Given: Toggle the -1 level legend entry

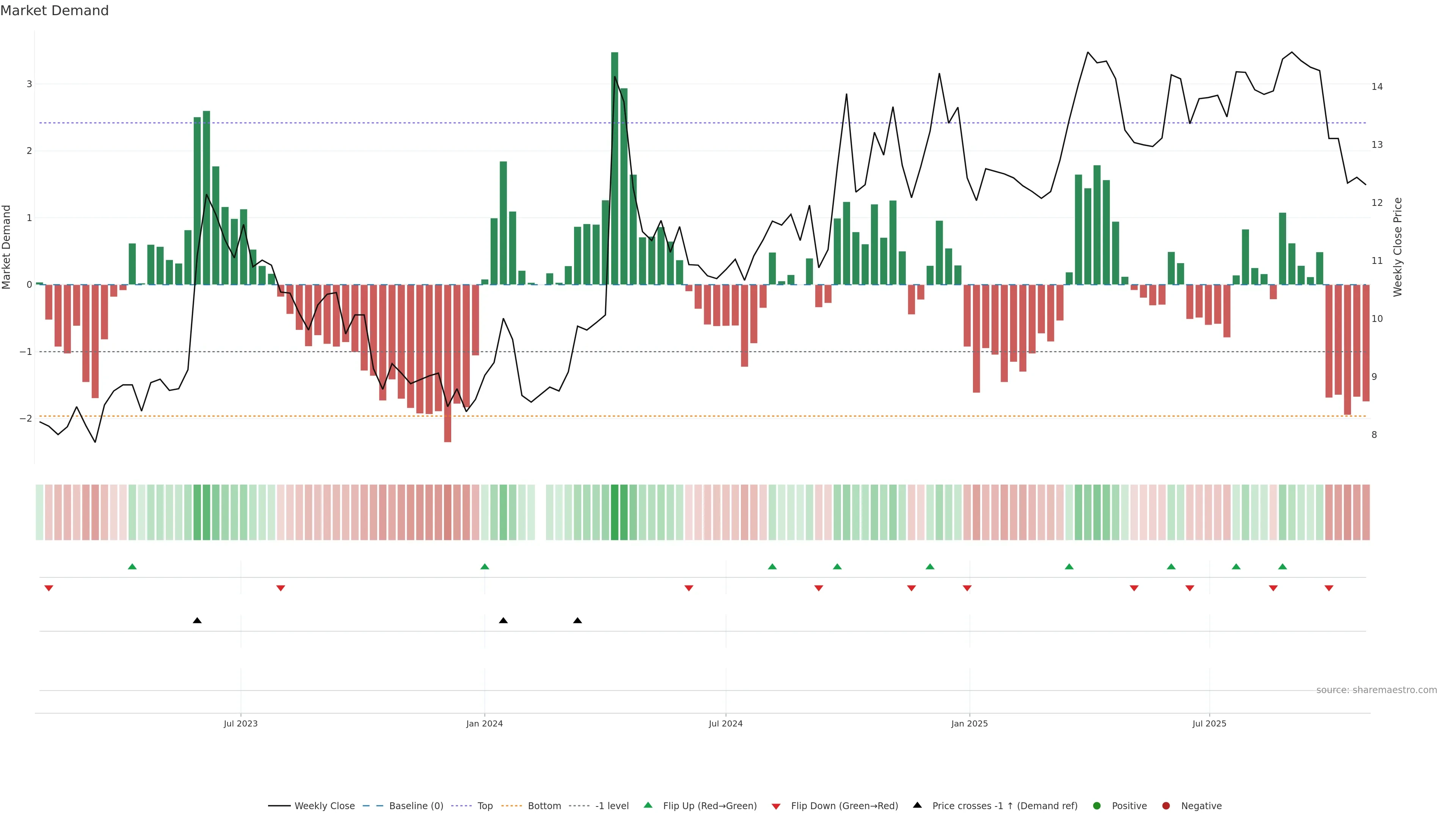Looking at the screenshot, I should click(x=612, y=806).
